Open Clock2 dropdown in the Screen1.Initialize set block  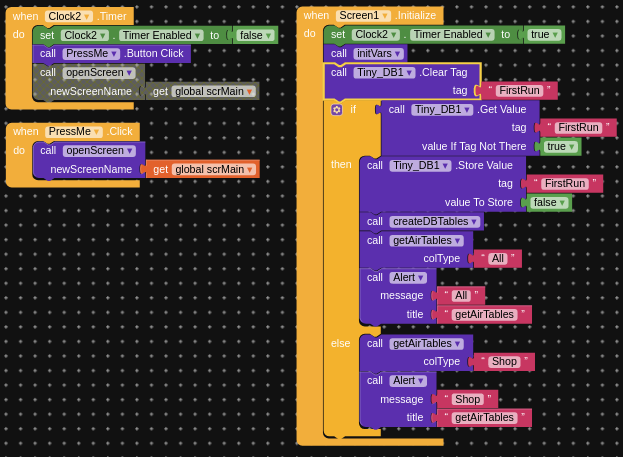[x=375, y=35]
